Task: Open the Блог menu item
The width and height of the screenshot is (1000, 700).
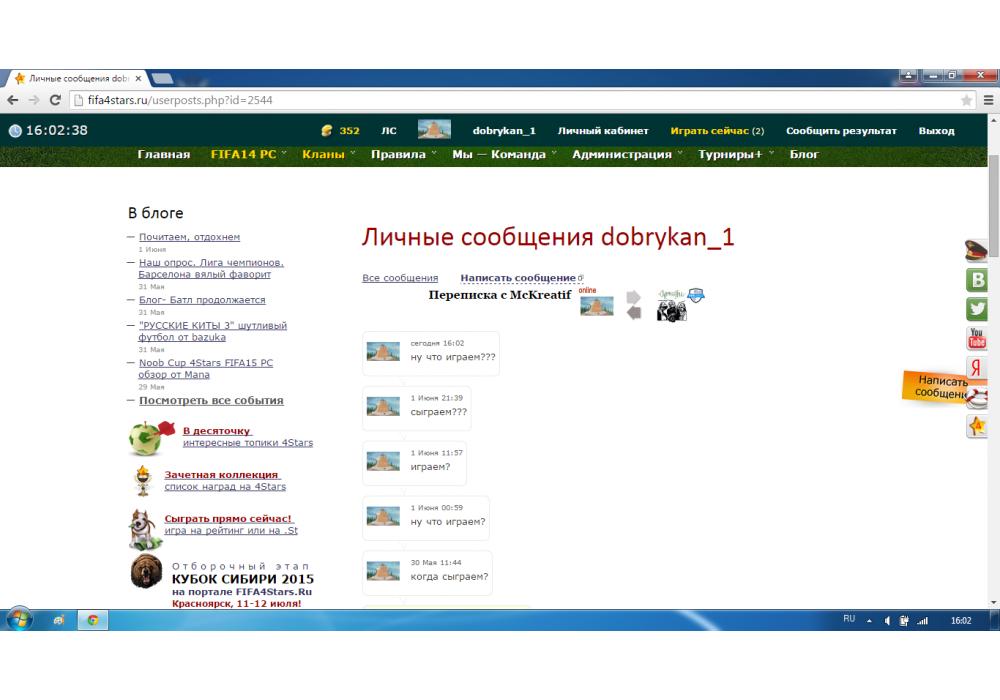Action: click(x=804, y=154)
